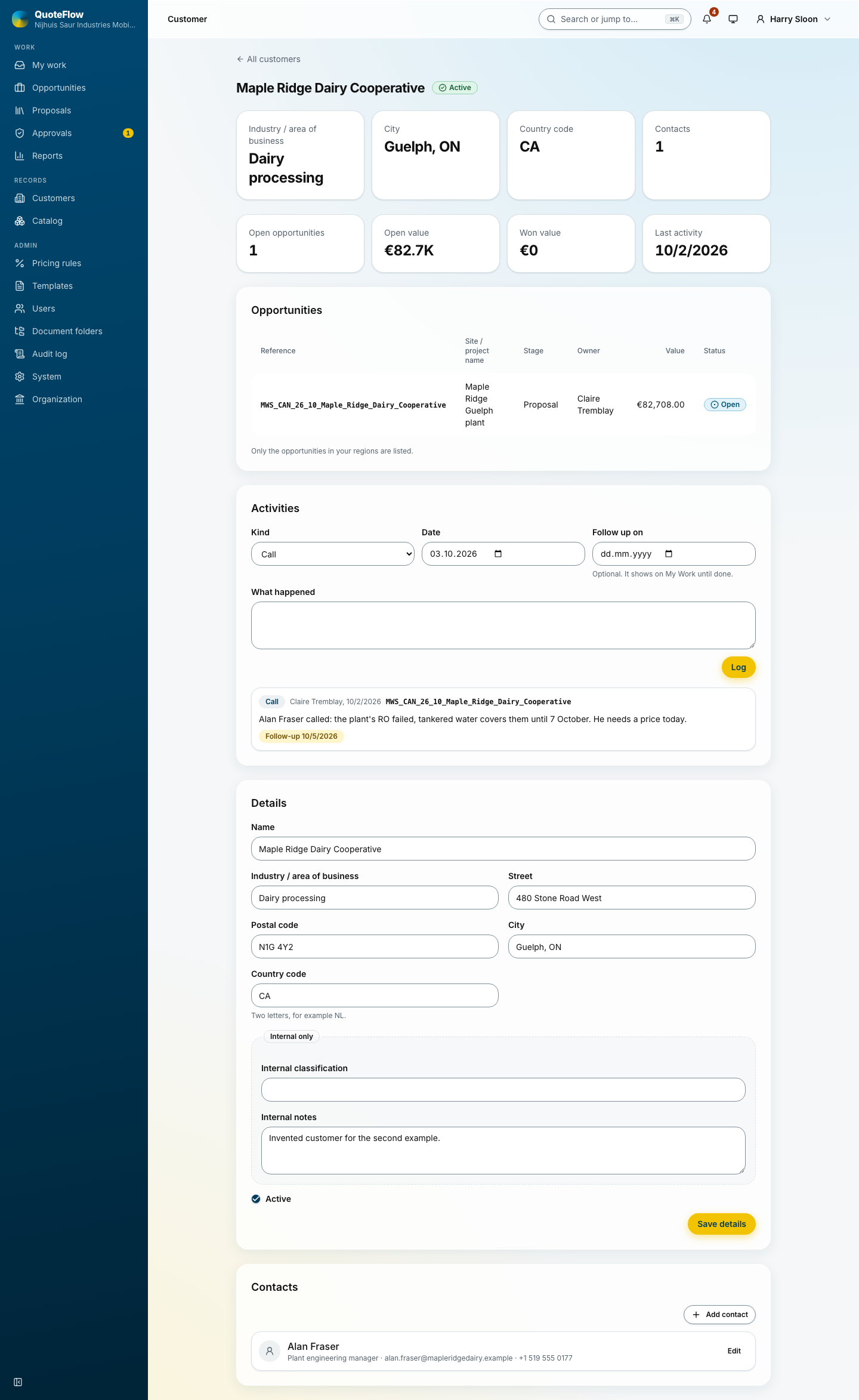Click the Street field with 480 Stone Road West

632,898
